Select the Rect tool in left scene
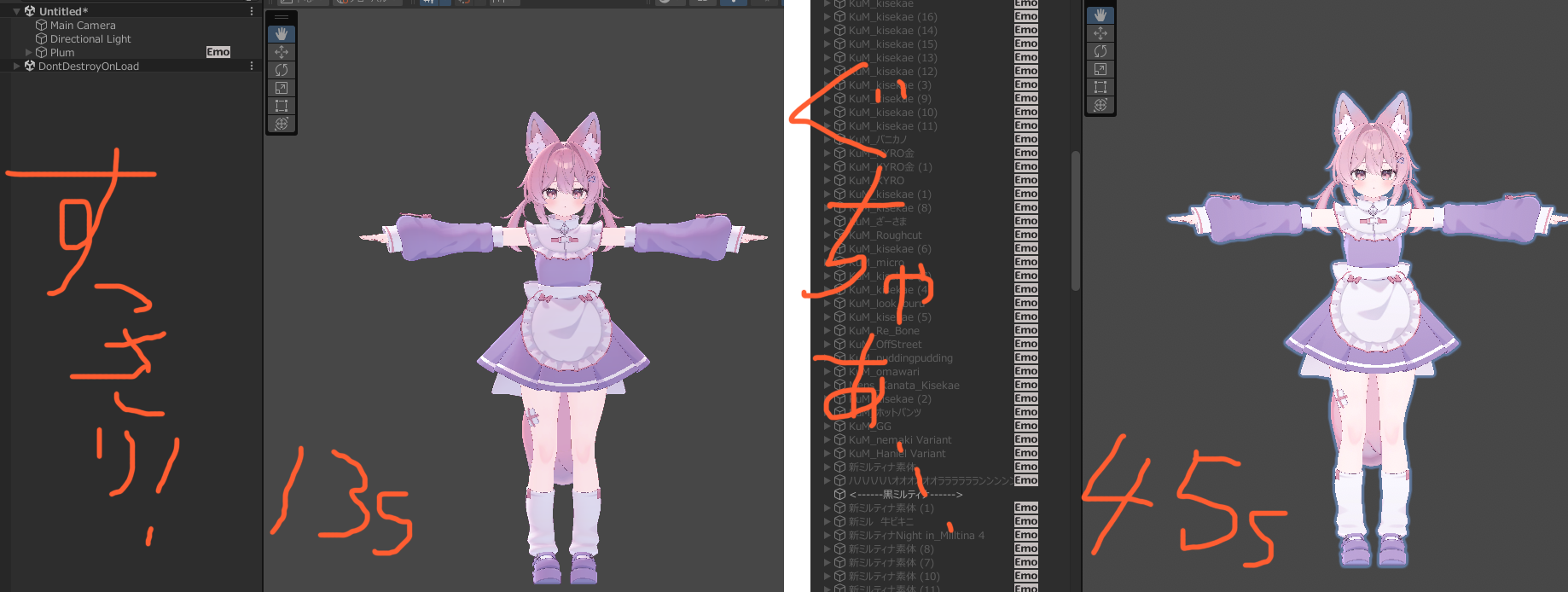1568x592 pixels. point(282,106)
